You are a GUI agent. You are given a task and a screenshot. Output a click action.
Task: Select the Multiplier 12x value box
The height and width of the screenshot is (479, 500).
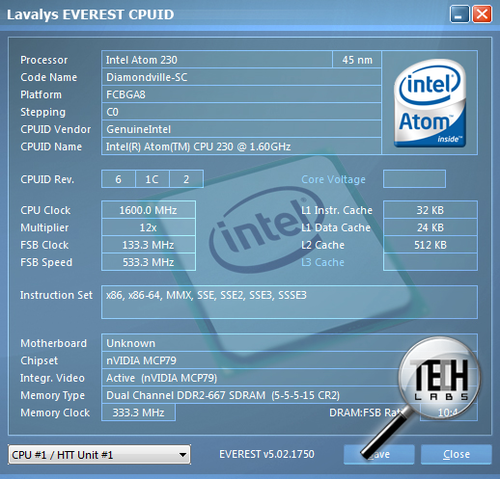[x=148, y=228]
